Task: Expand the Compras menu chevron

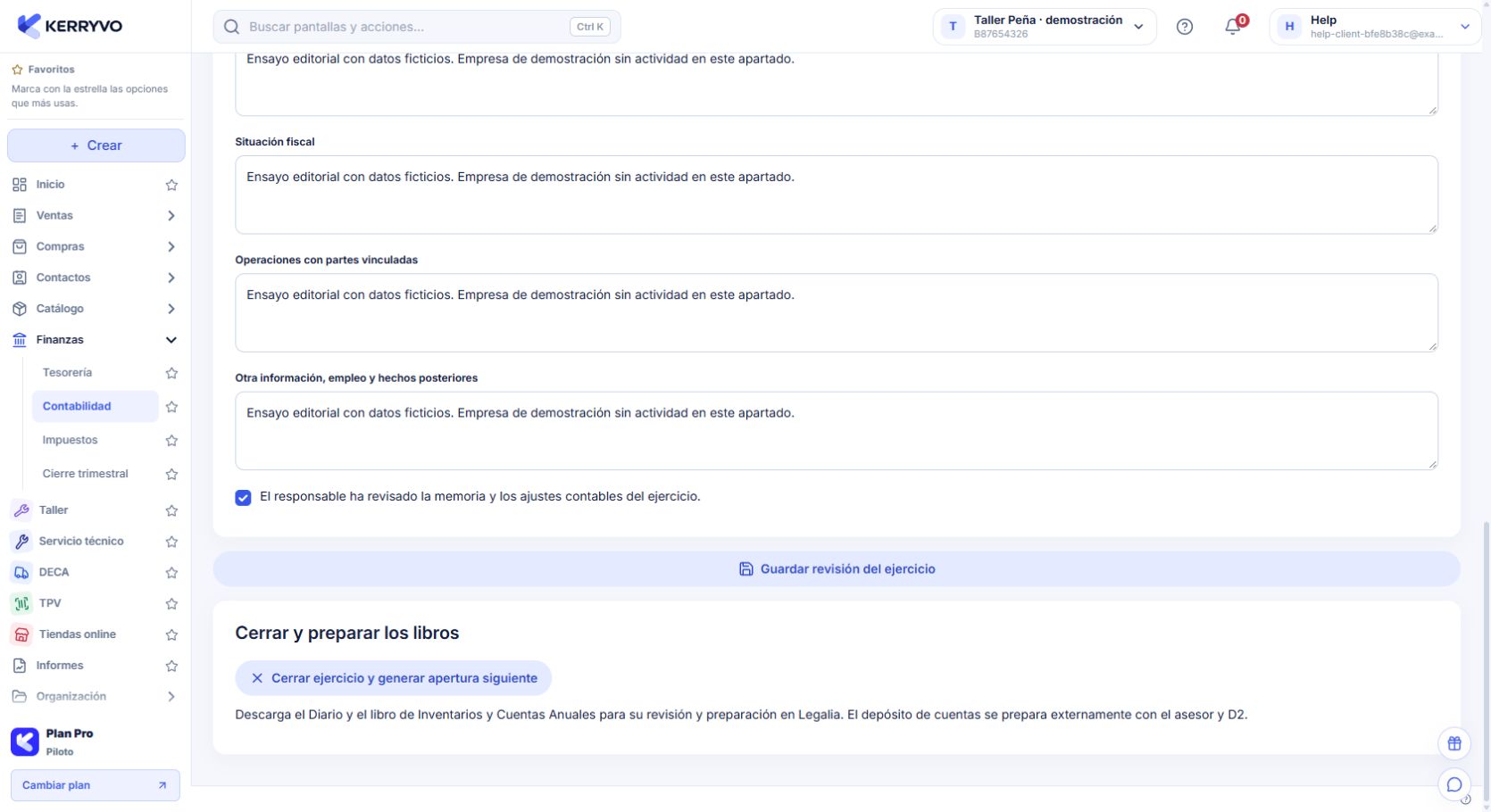Action: point(171,247)
